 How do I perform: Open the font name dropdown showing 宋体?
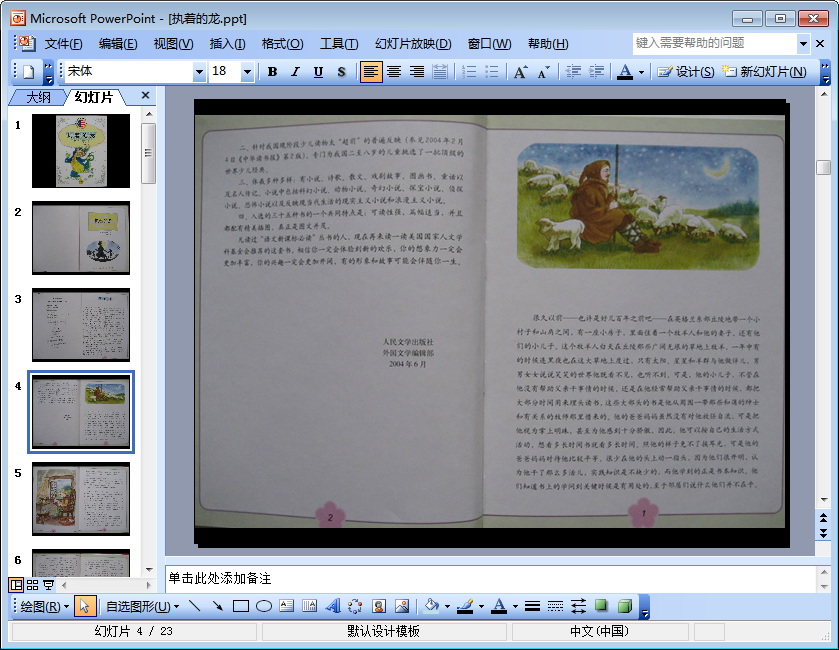tap(199, 72)
